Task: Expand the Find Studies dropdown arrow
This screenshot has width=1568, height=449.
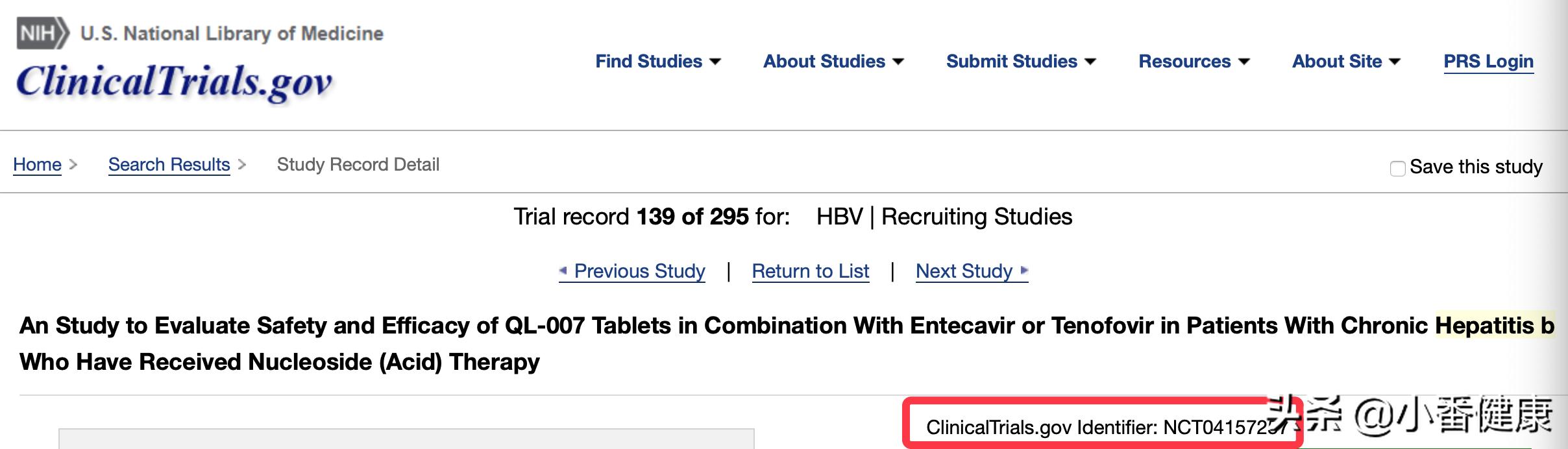Action: tap(715, 62)
